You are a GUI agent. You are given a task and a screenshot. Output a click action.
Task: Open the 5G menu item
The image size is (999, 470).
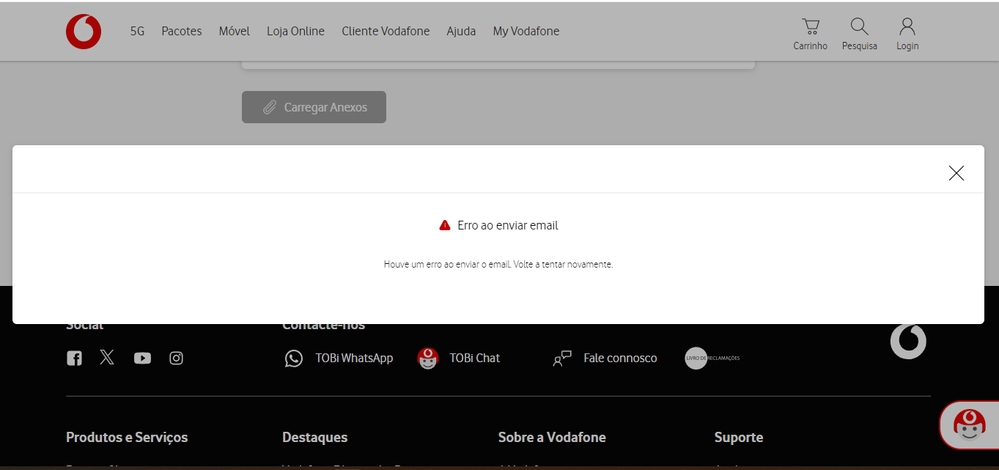[137, 31]
